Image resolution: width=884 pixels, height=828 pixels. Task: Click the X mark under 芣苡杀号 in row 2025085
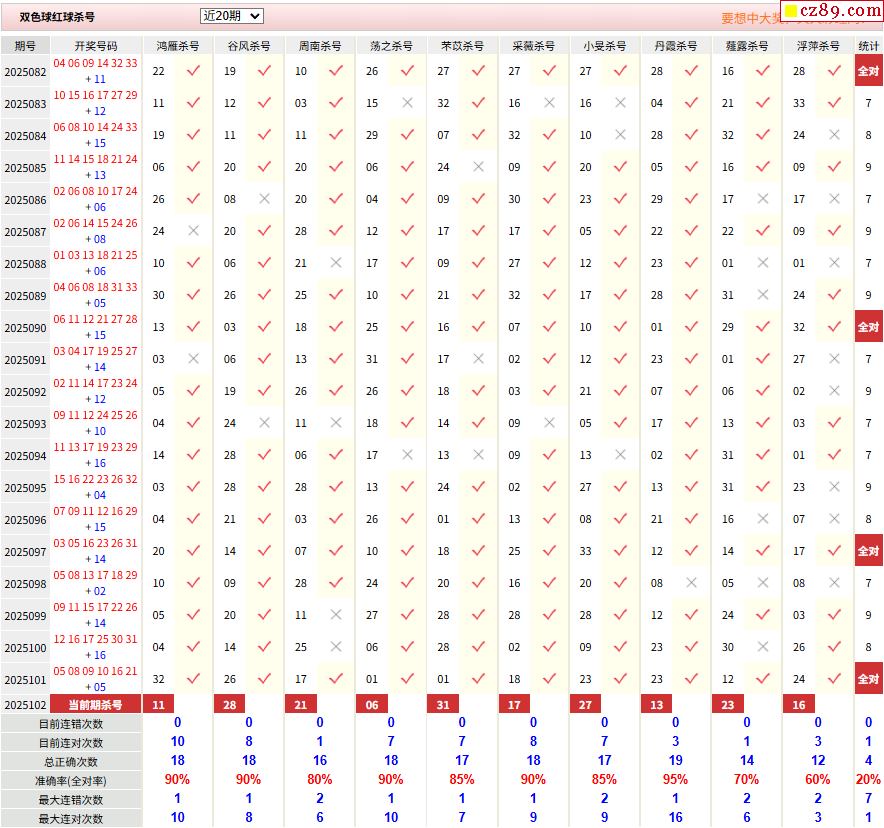(479, 167)
